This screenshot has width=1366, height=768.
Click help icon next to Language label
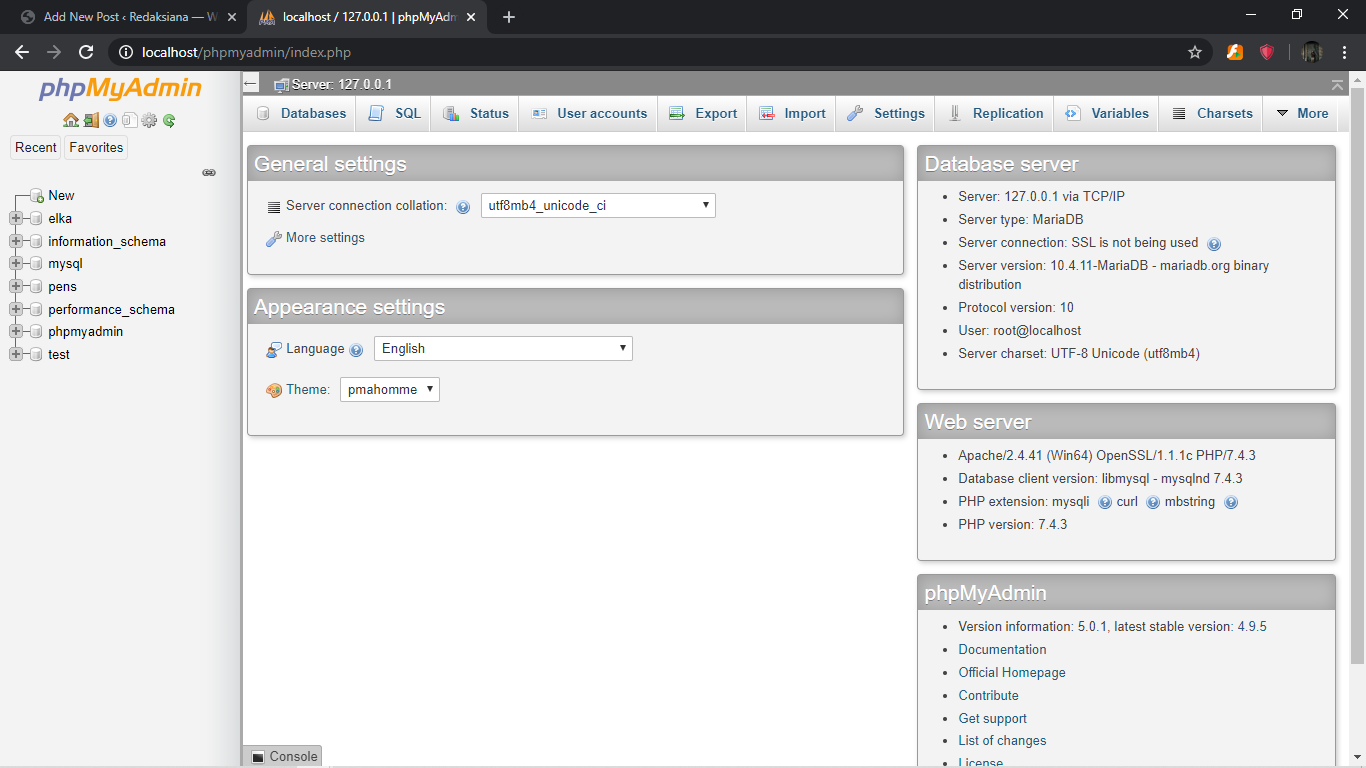coord(356,350)
